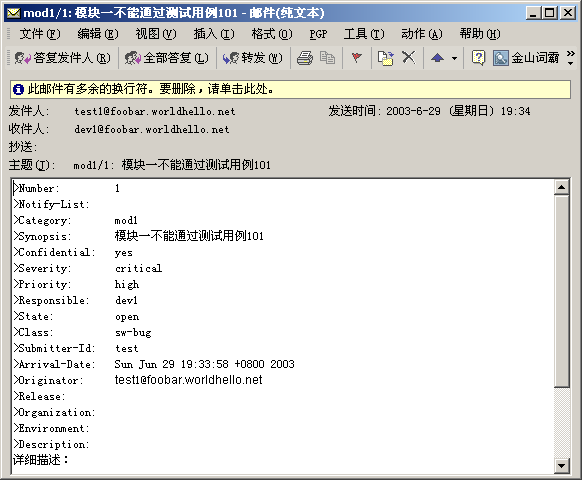
Task: Click 全部答复 reply all button
Action: pos(167,58)
